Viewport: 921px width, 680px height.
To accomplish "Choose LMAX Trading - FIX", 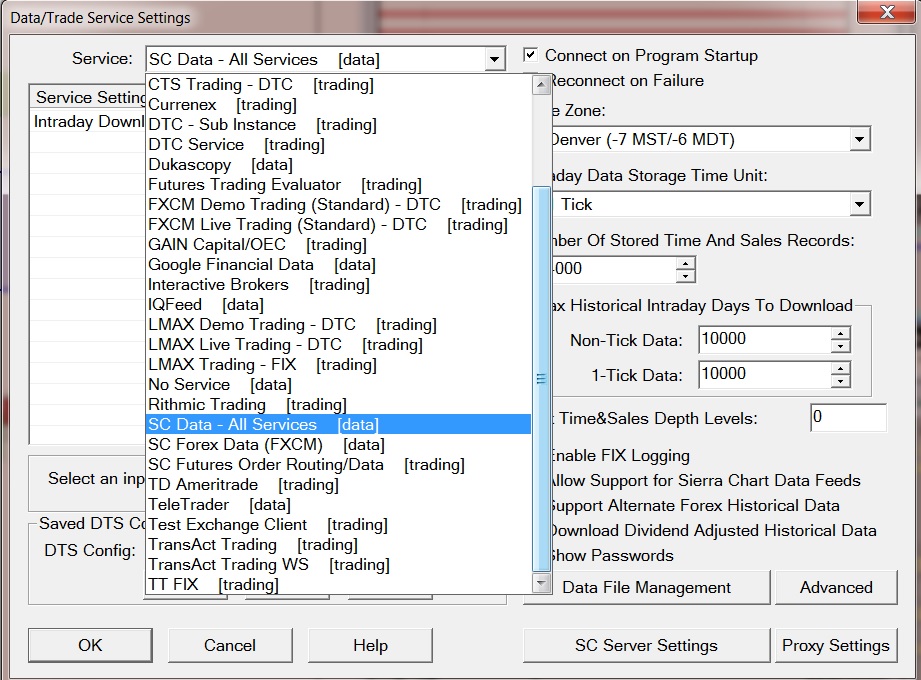I will (x=338, y=364).
